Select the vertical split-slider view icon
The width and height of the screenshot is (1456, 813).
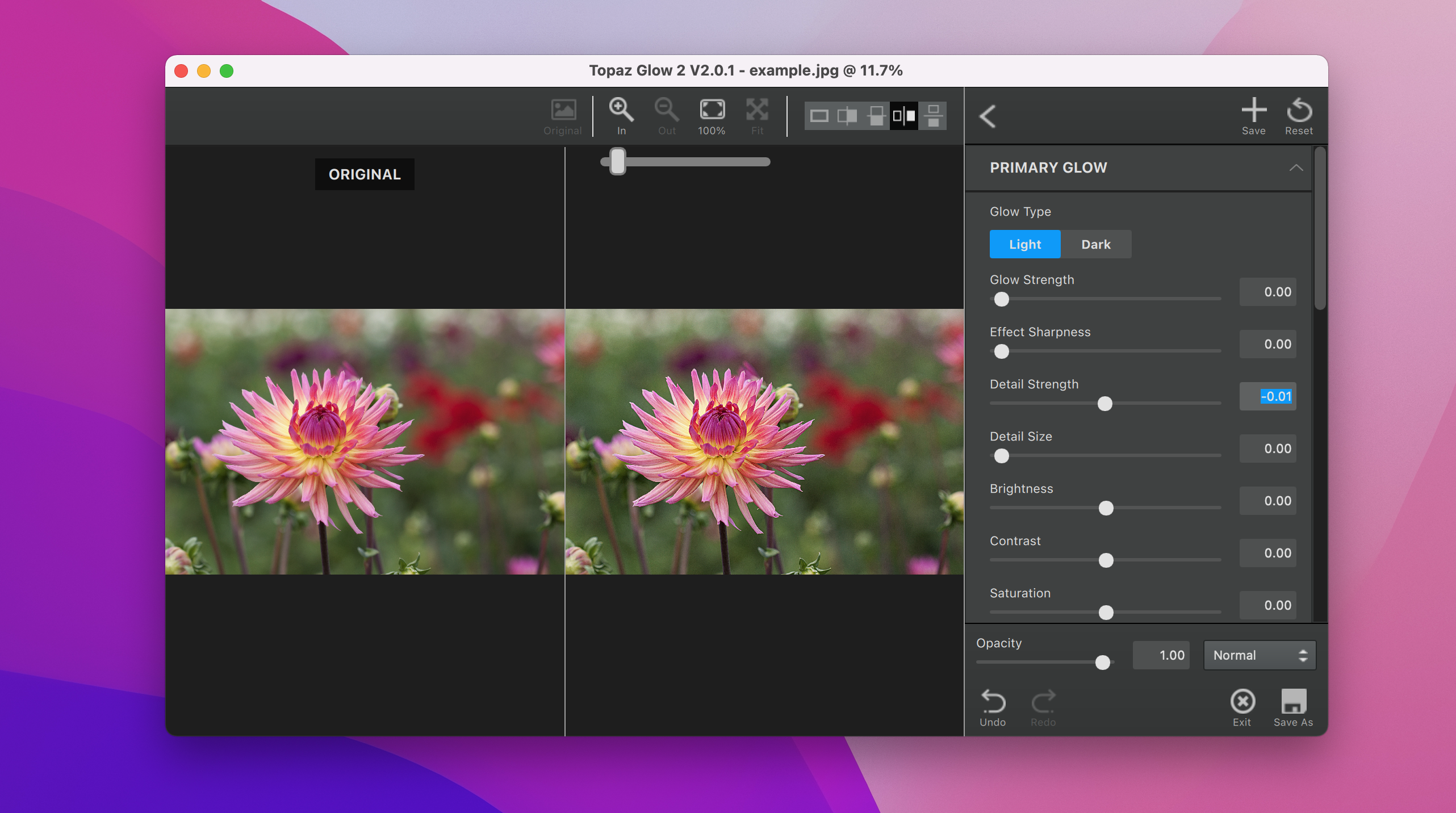(847, 116)
